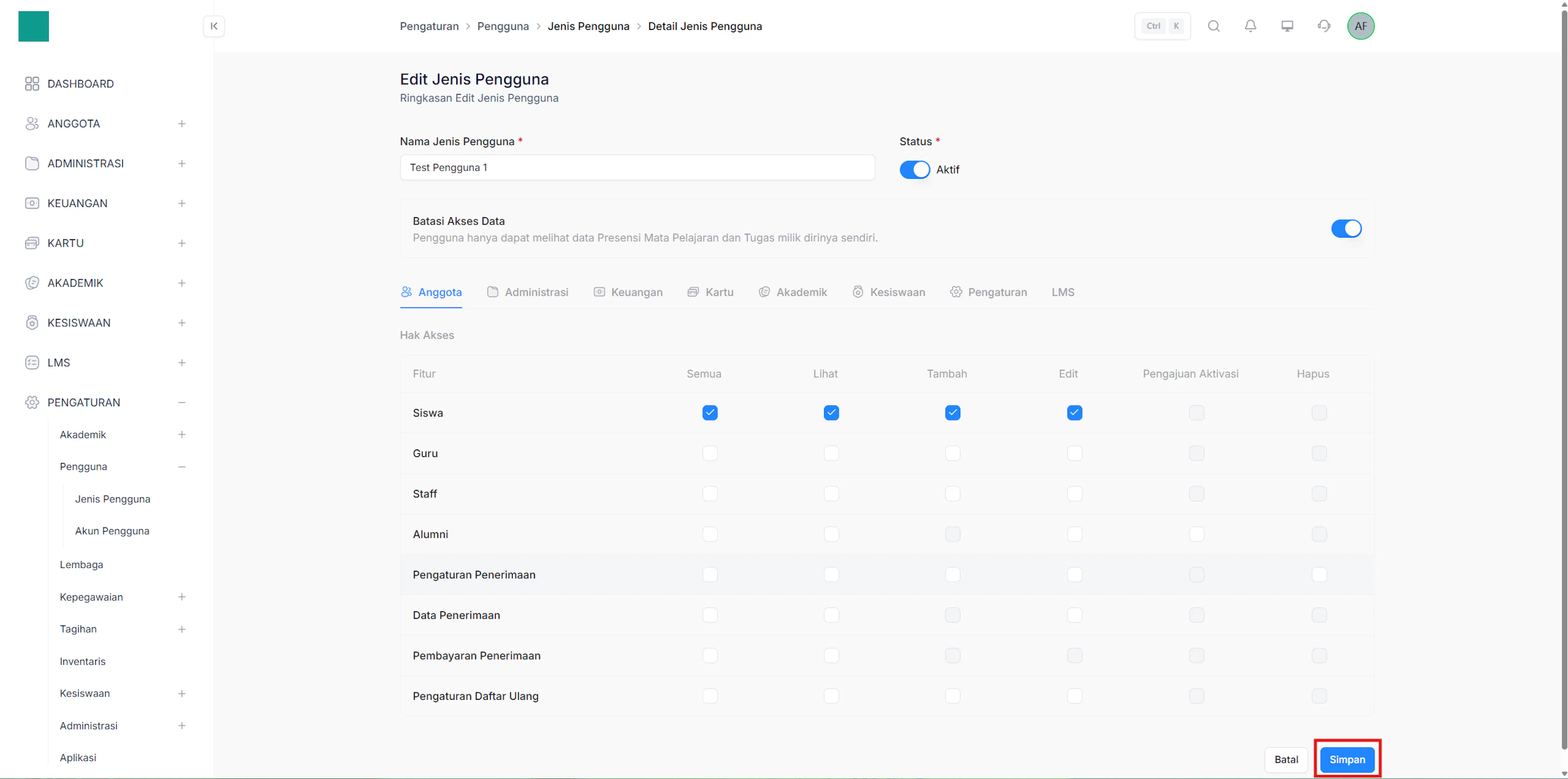
Task: Uncheck Edit for Siswa
Action: pyautogui.click(x=1074, y=413)
